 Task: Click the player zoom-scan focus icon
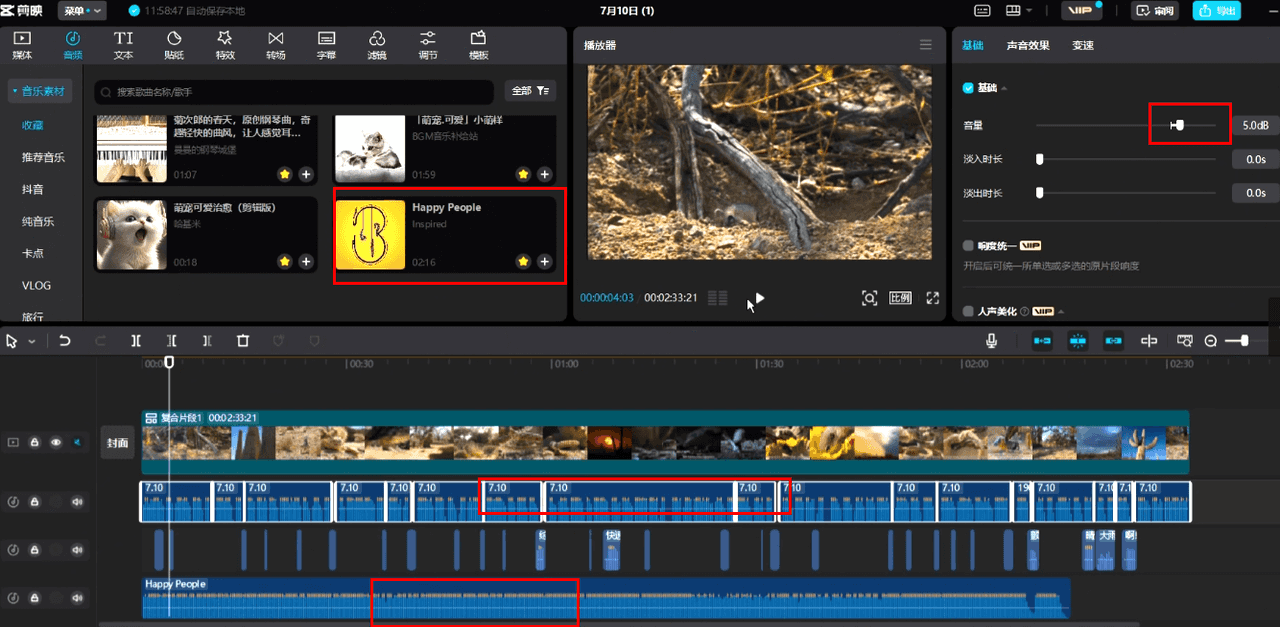point(869,298)
